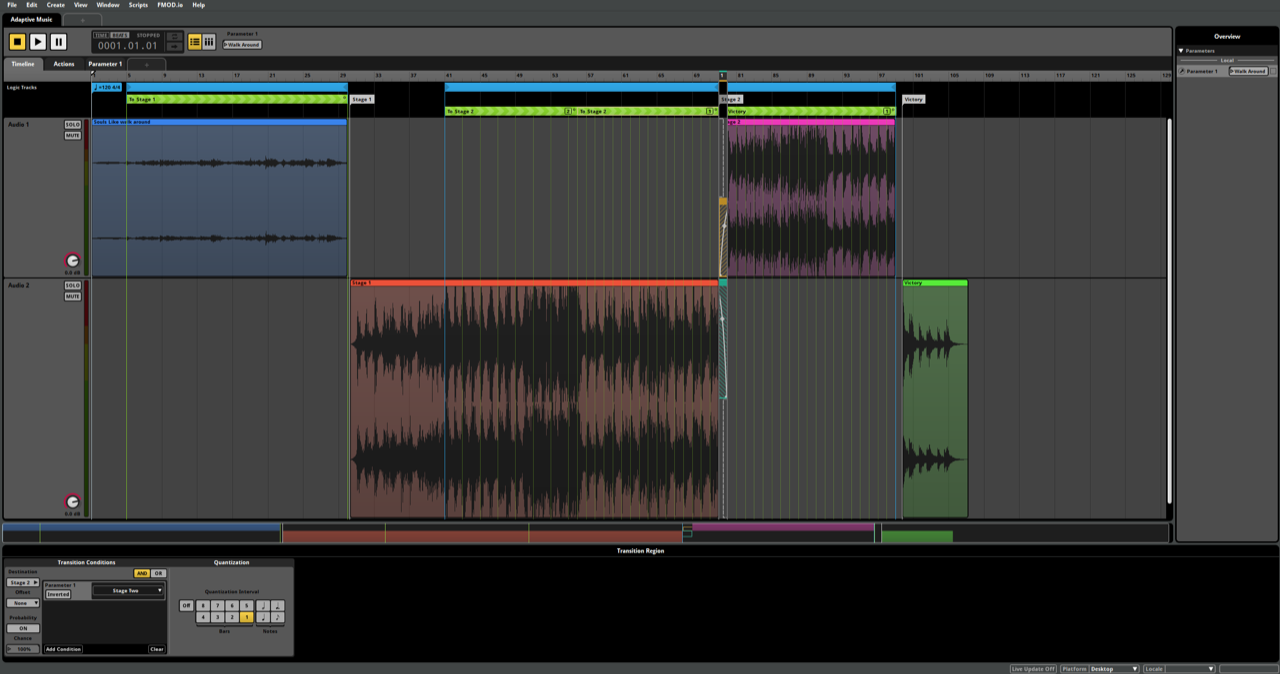
Task: Mute the Audio 2 track
Action: [73, 296]
